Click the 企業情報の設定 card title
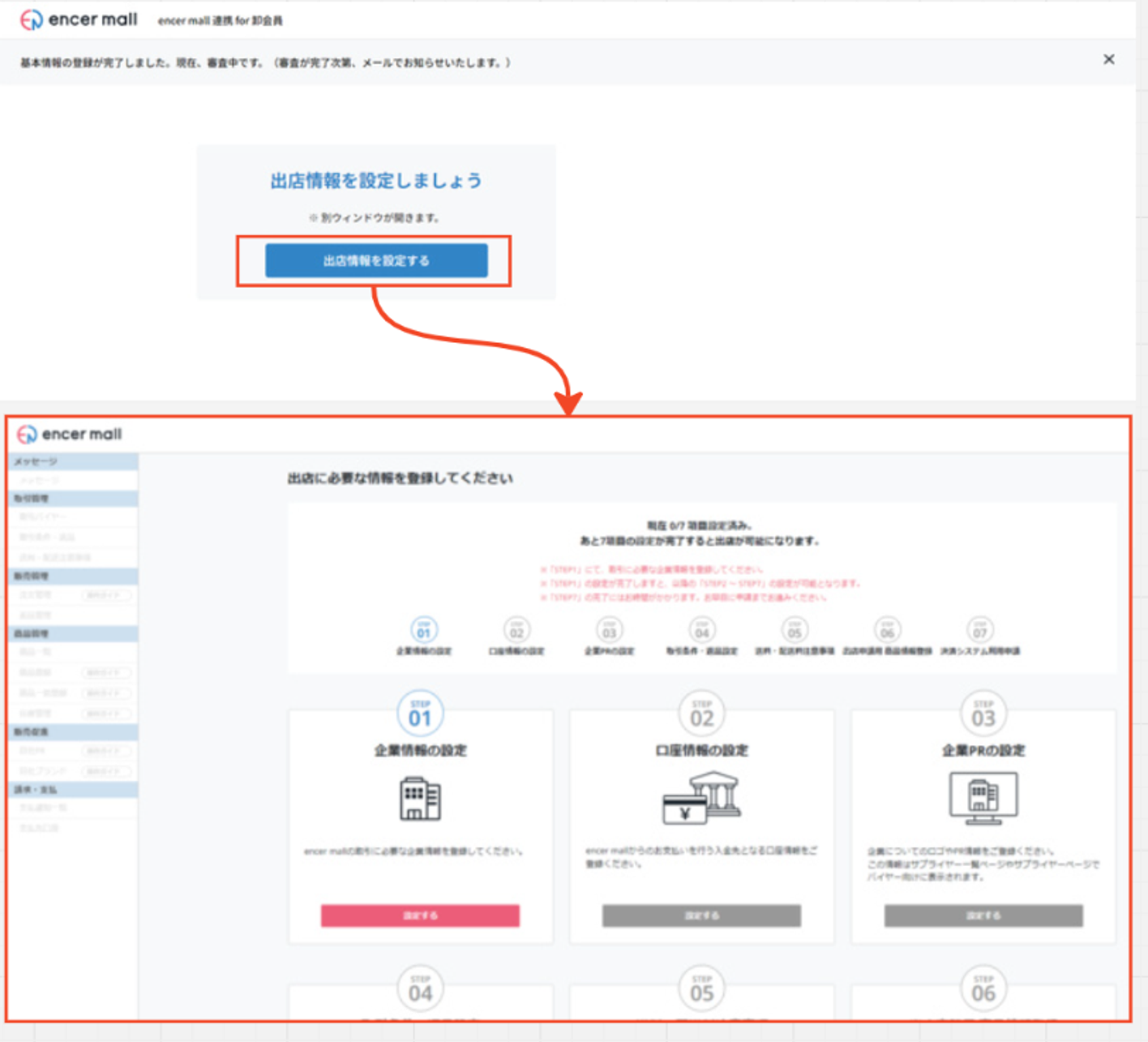 (x=420, y=751)
